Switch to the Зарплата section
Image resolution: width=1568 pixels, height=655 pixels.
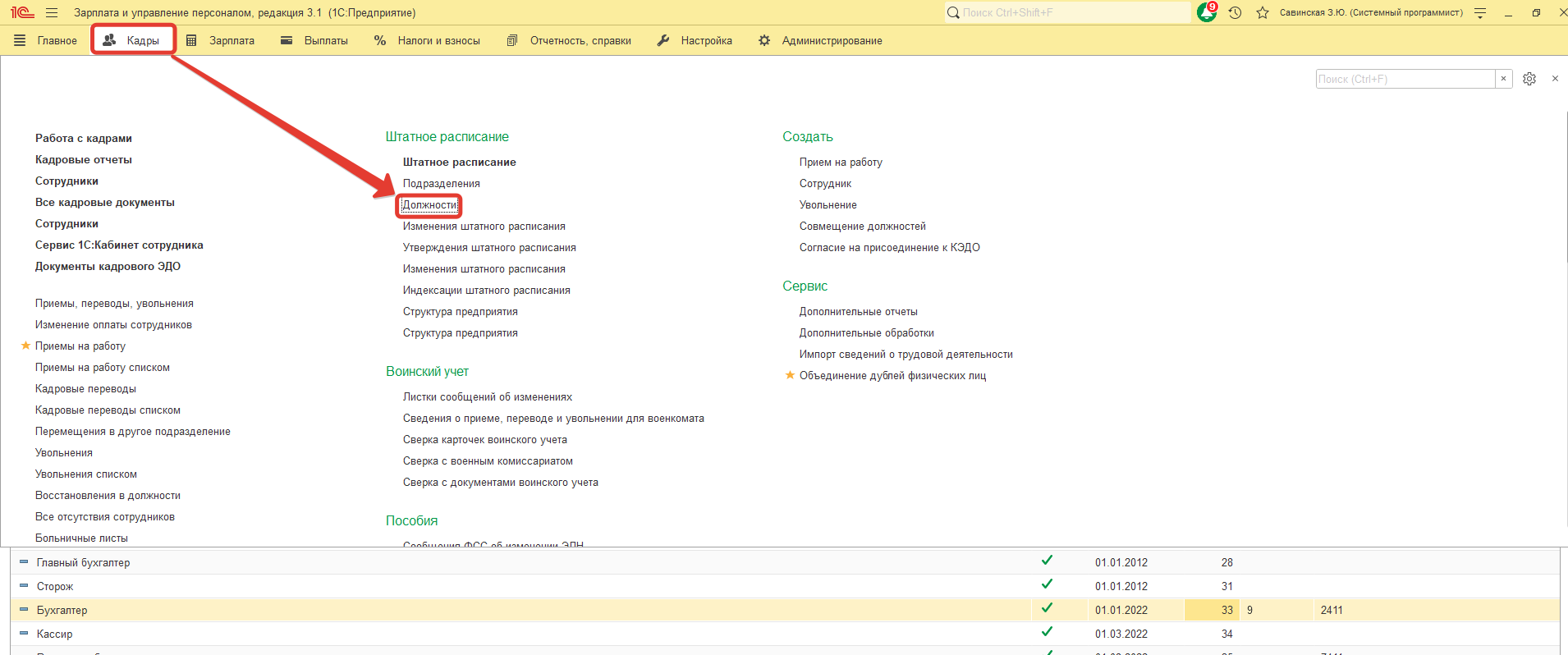click(221, 40)
